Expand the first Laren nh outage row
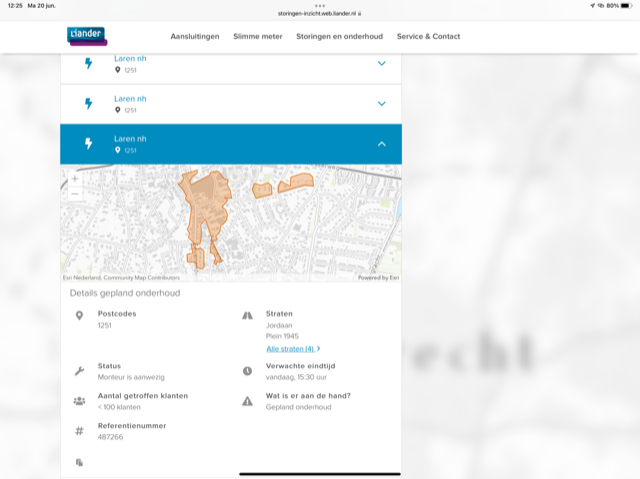The width and height of the screenshot is (640, 479). click(x=381, y=64)
